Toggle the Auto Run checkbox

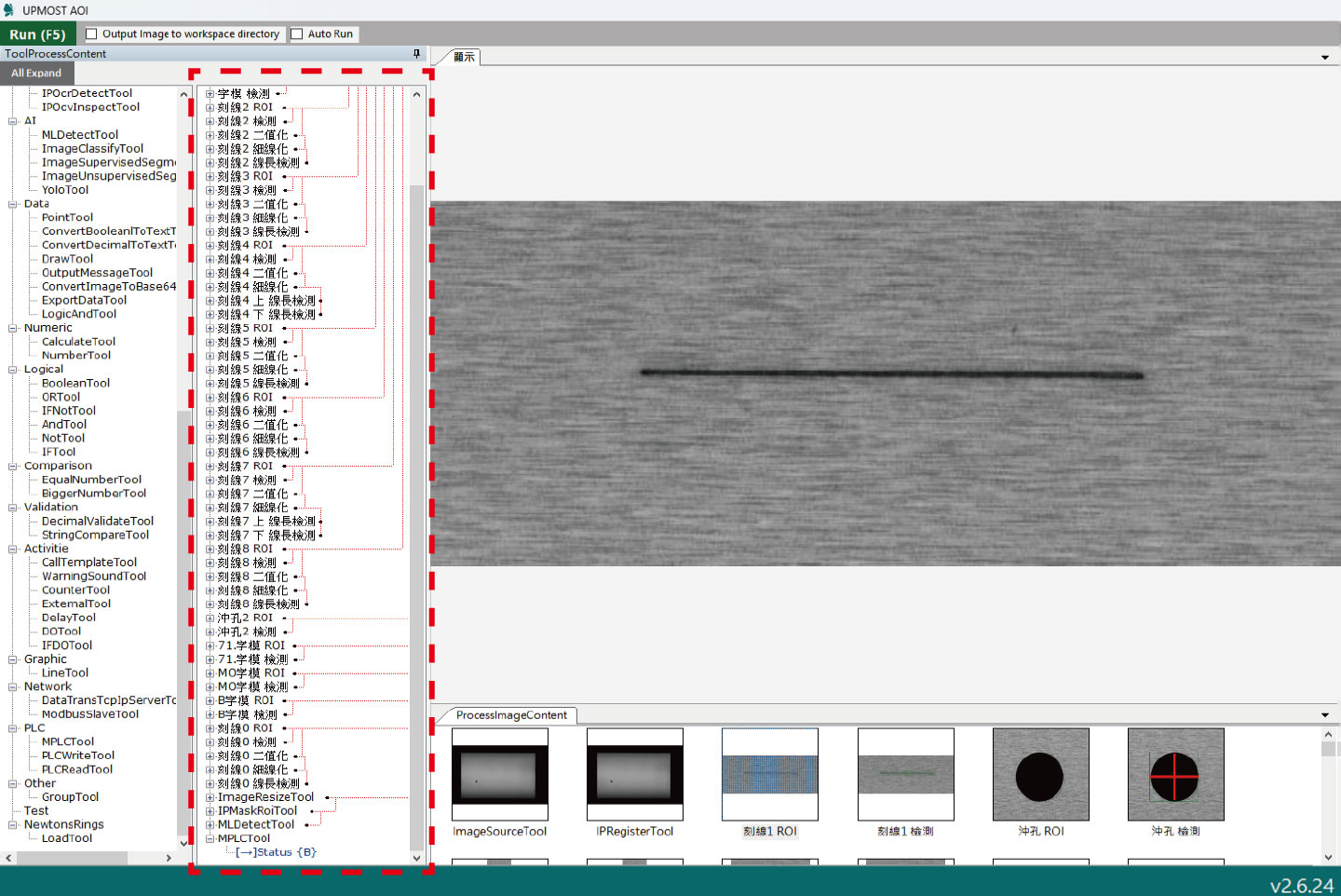coord(297,34)
